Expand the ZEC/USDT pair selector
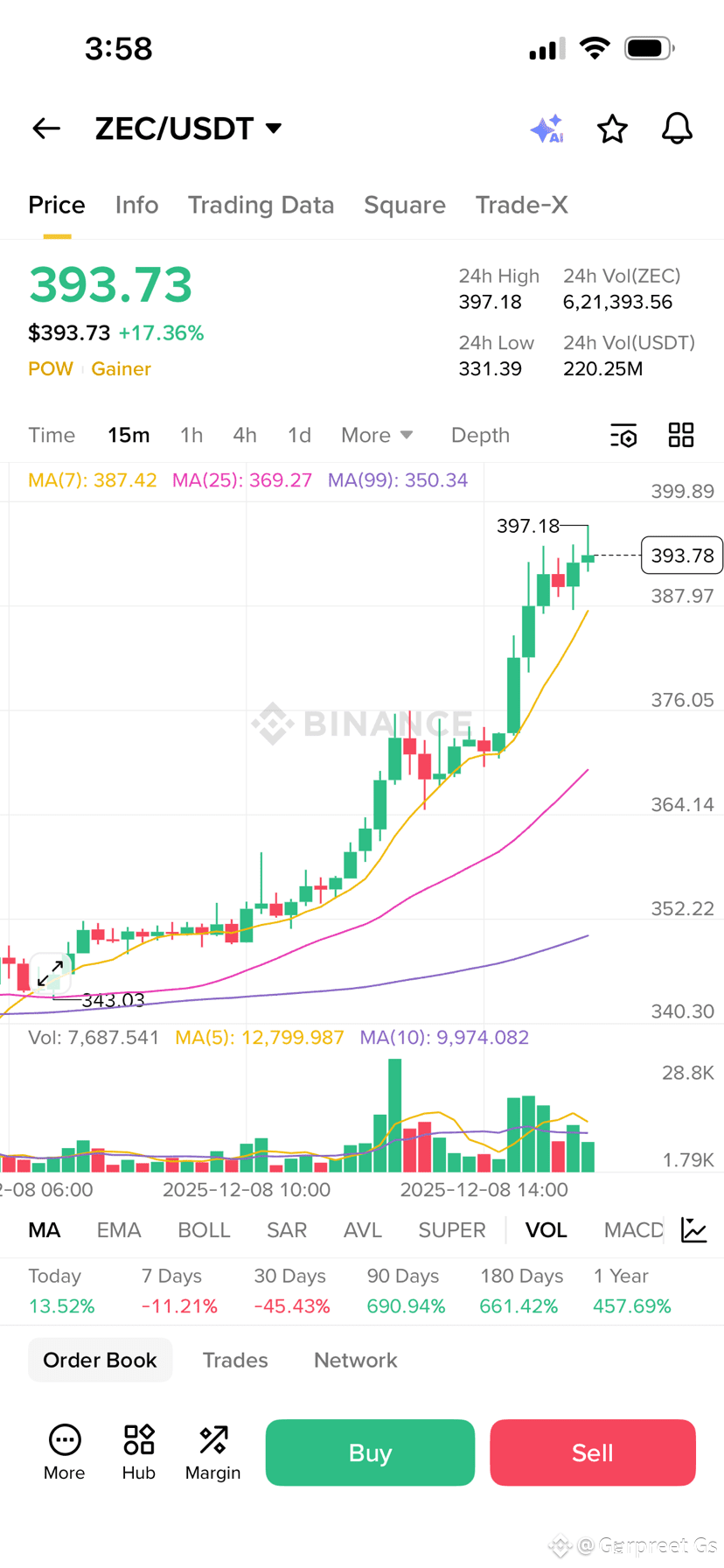Viewport: 724px width, 1568px height. pos(189,129)
